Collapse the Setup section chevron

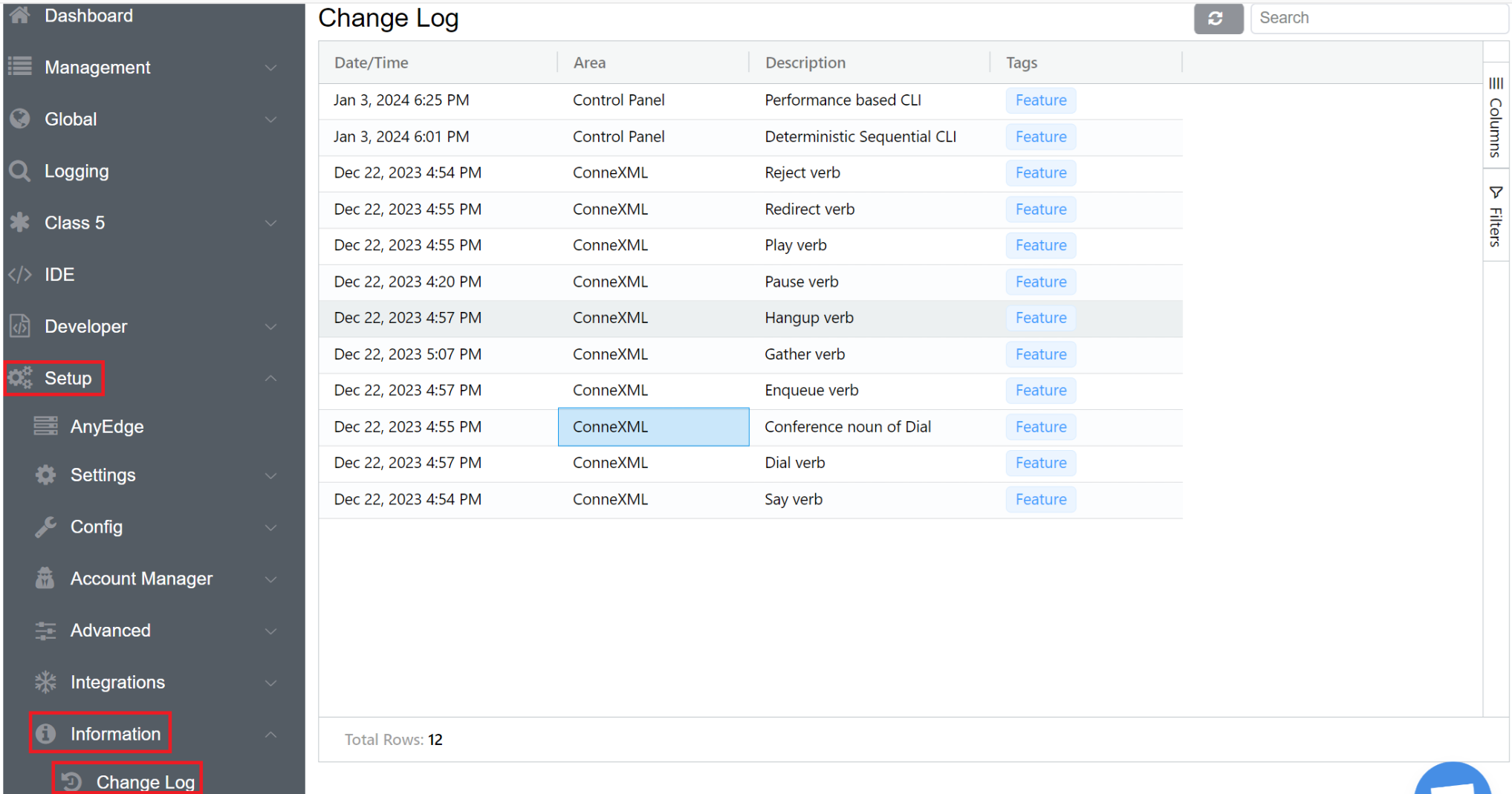point(271,378)
